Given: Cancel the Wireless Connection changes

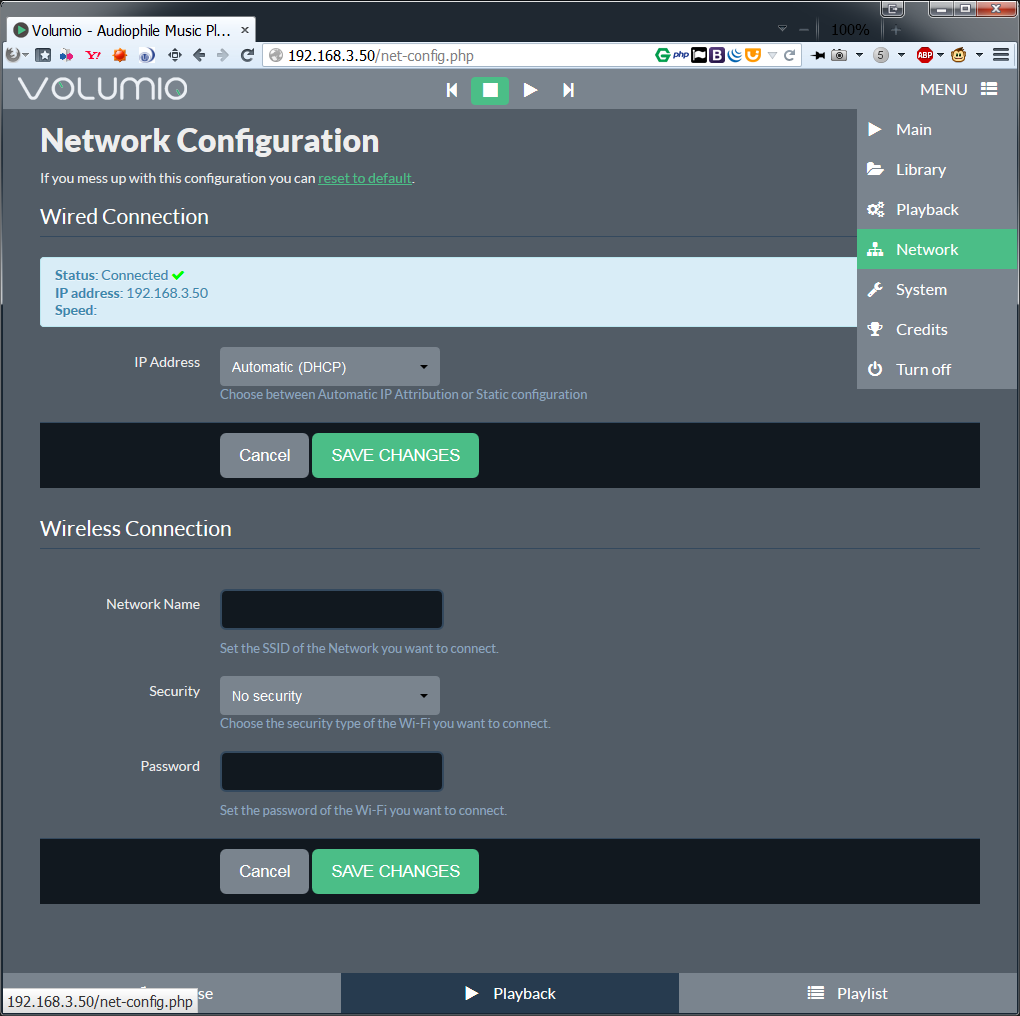Looking at the screenshot, I should [264, 872].
